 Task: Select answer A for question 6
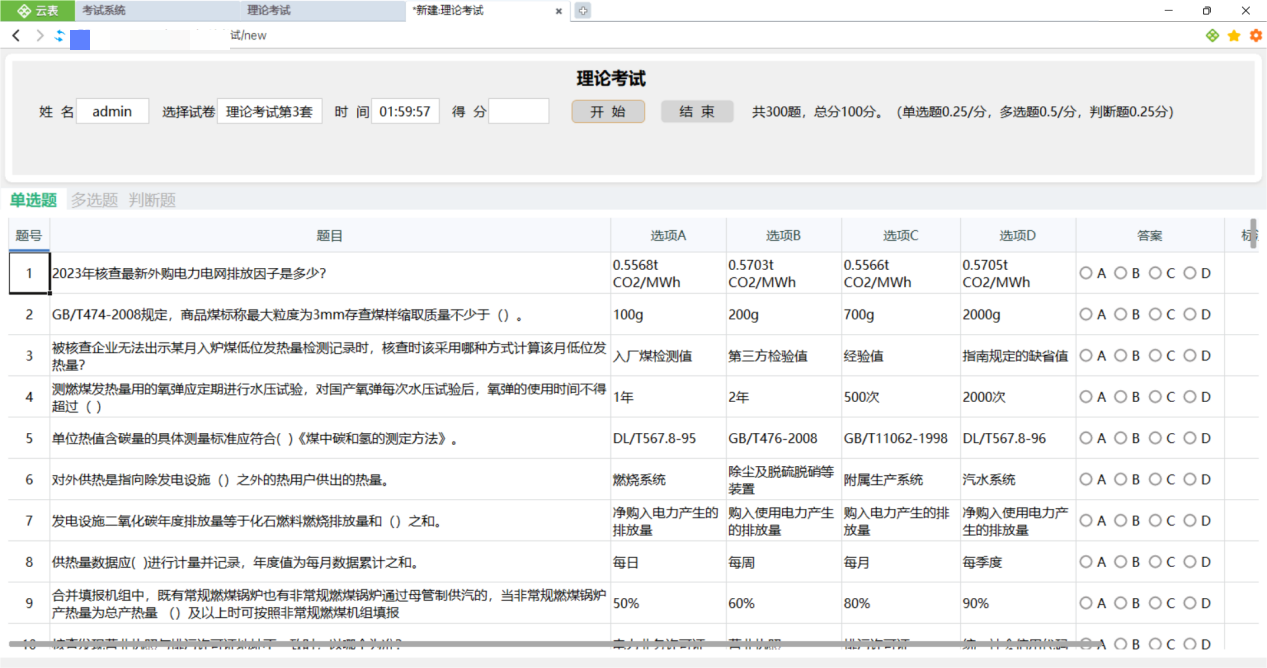(1086, 480)
